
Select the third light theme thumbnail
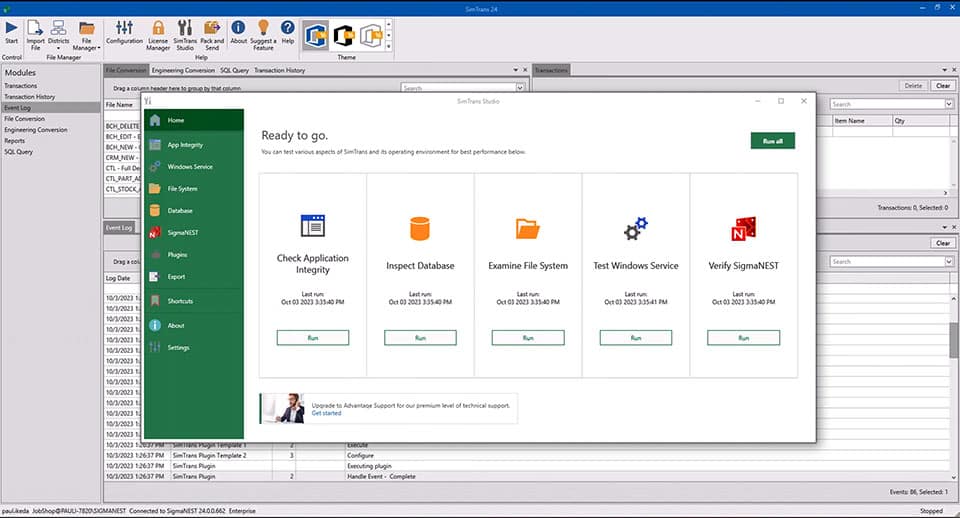(372, 36)
